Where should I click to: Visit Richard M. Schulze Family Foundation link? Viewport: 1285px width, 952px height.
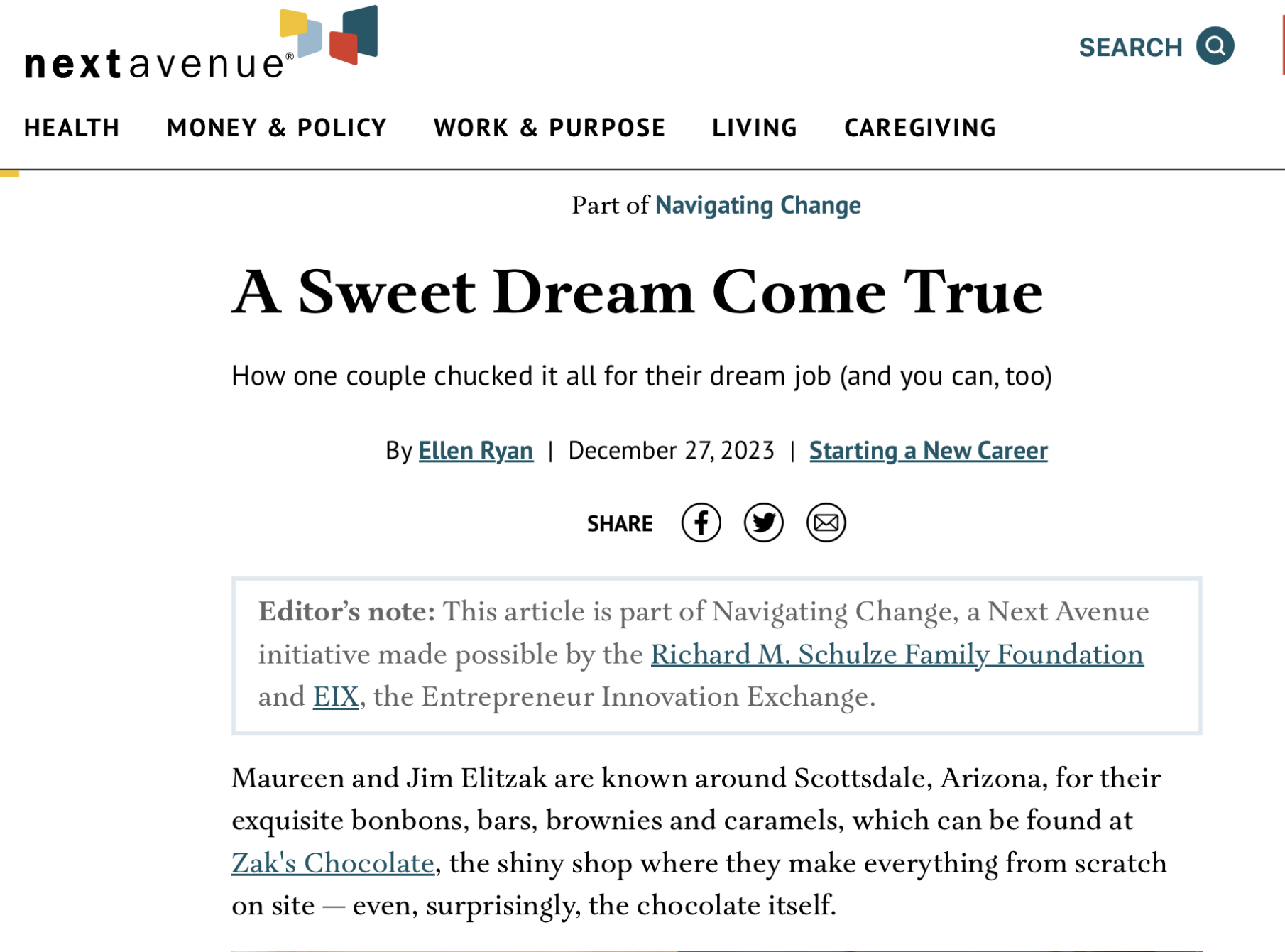897,654
